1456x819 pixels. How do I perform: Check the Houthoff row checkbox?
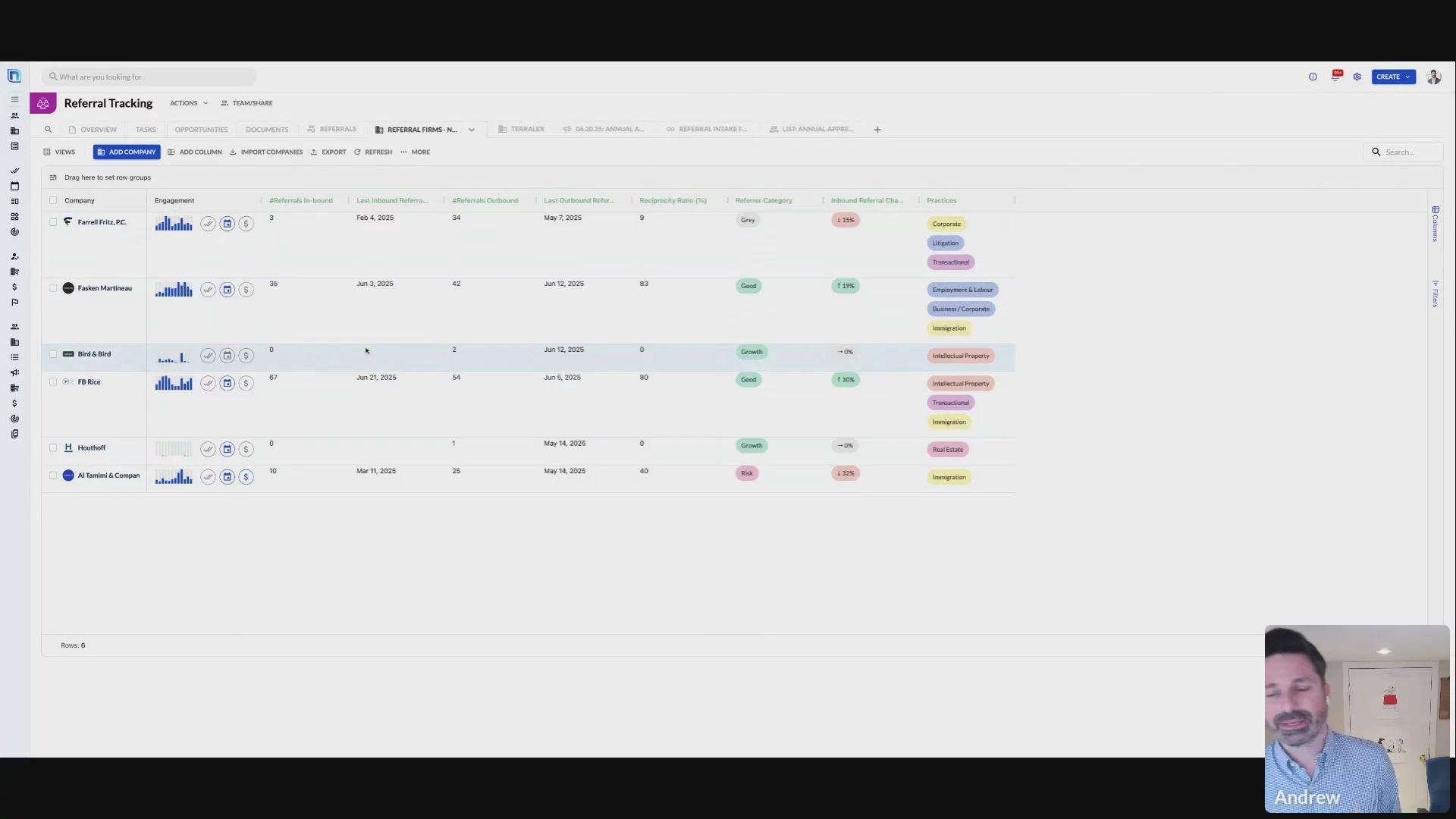point(53,448)
